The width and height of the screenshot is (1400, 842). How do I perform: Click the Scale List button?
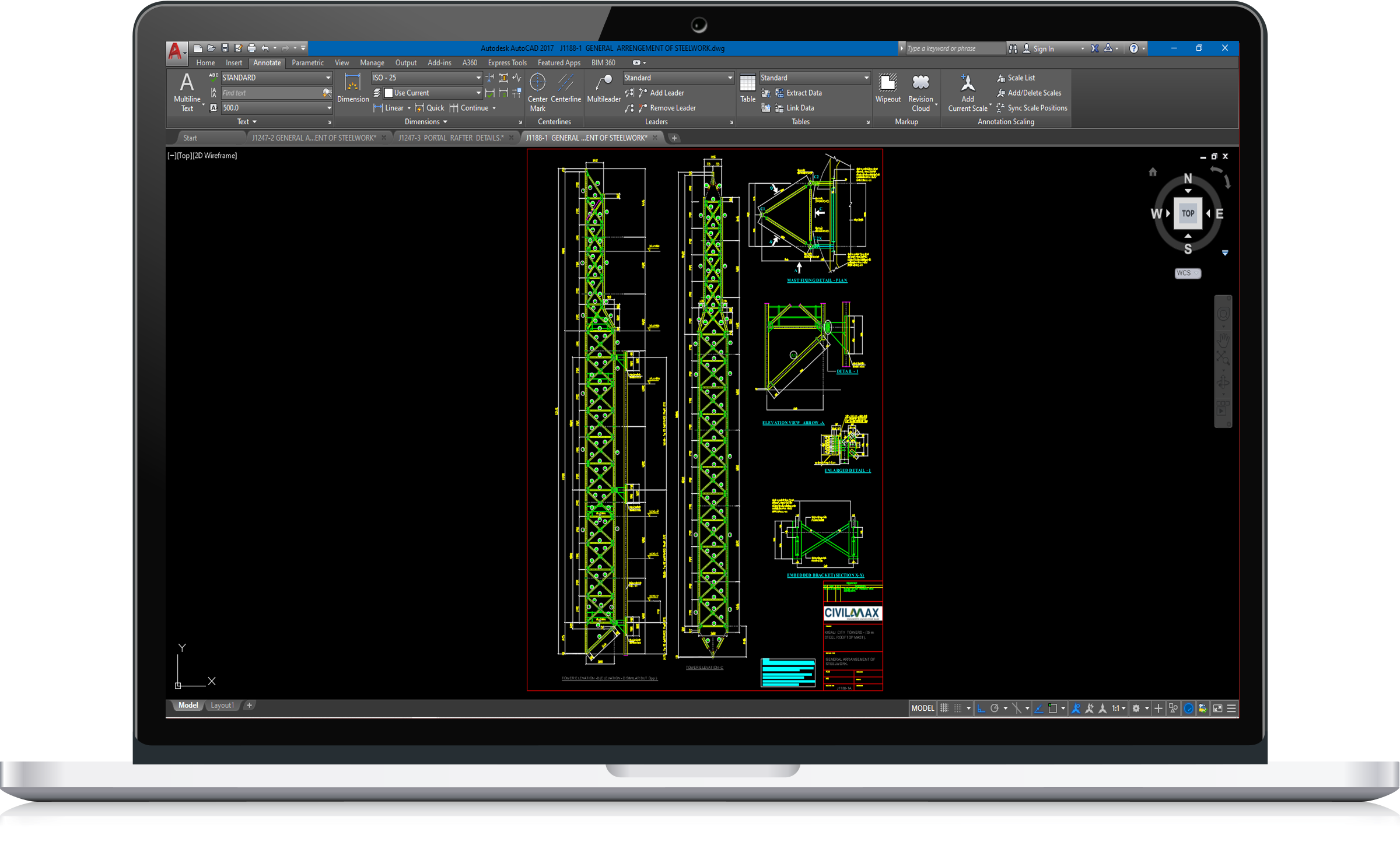click(x=1020, y=78)
